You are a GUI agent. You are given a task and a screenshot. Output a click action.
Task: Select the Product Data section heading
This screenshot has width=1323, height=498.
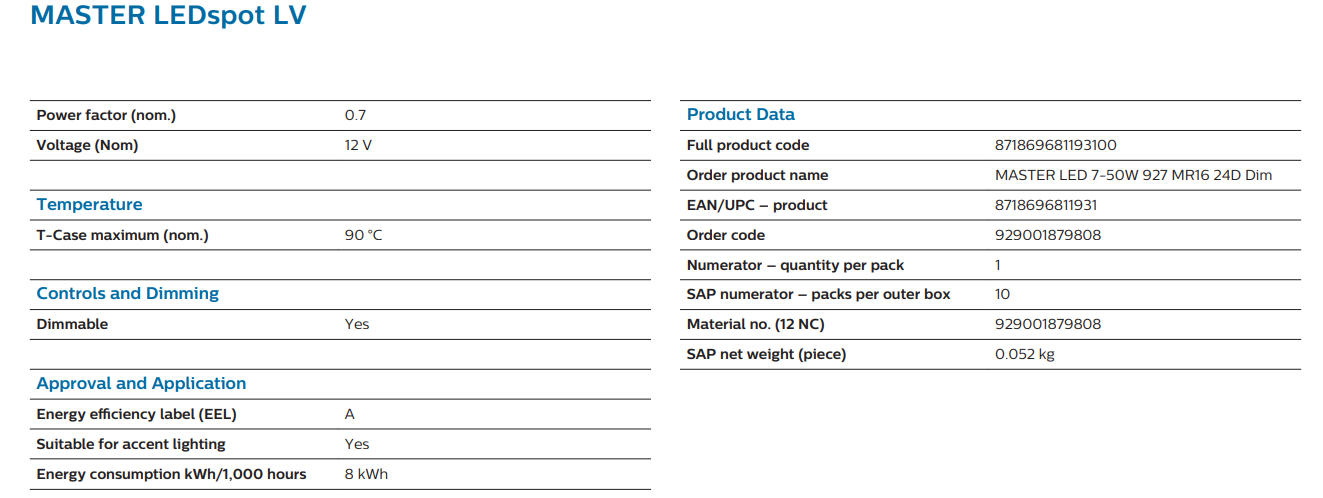[740, 115]
